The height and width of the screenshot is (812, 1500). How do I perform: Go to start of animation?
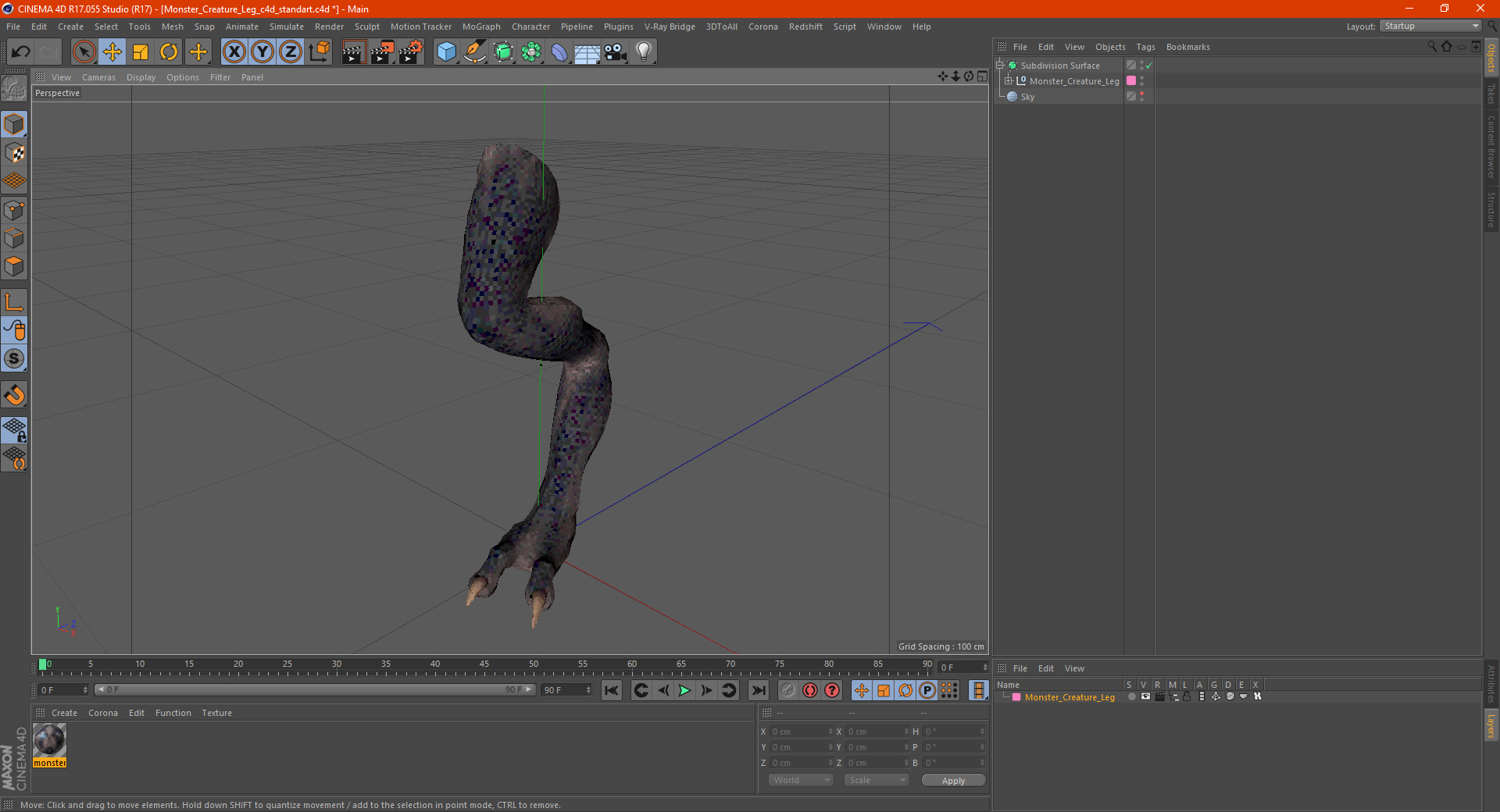tap(612, 690)
